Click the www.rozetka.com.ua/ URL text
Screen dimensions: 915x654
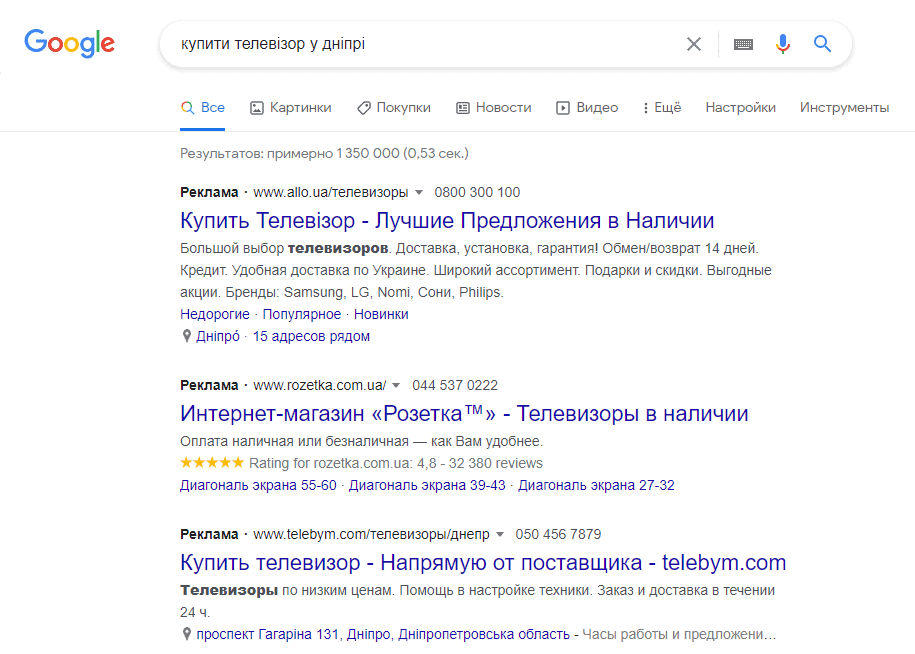tap(319, 386)
